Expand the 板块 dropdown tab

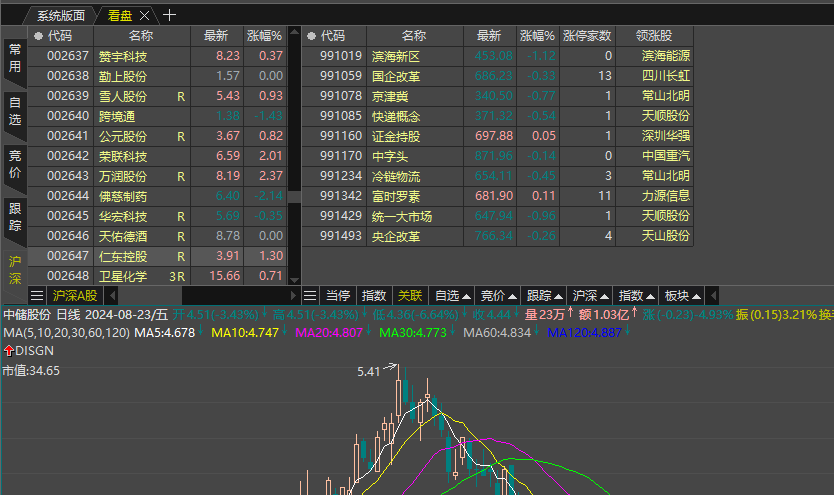[x=682, y=296]
